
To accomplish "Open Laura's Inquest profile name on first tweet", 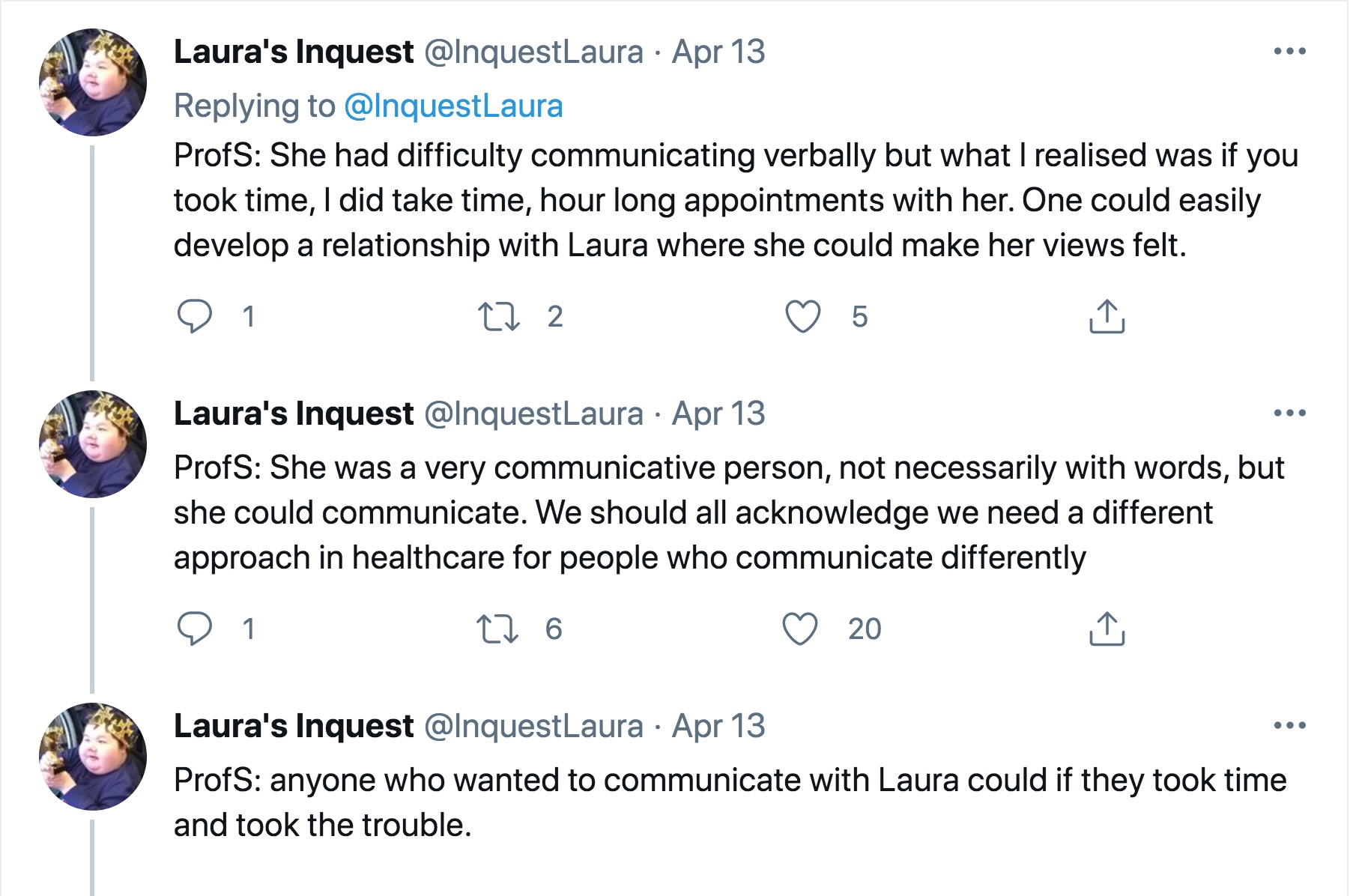I will point(294,52).
